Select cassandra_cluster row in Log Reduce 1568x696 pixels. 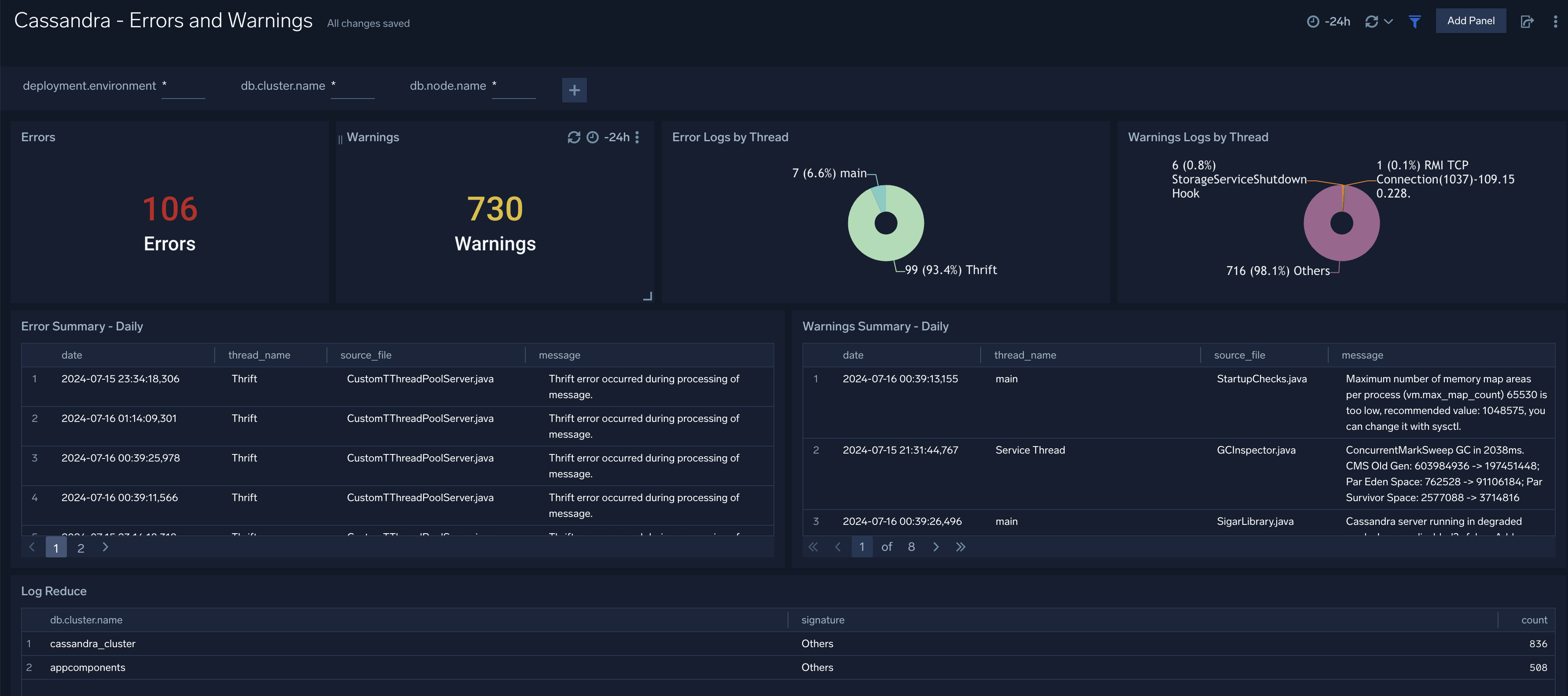coord(788,644)
